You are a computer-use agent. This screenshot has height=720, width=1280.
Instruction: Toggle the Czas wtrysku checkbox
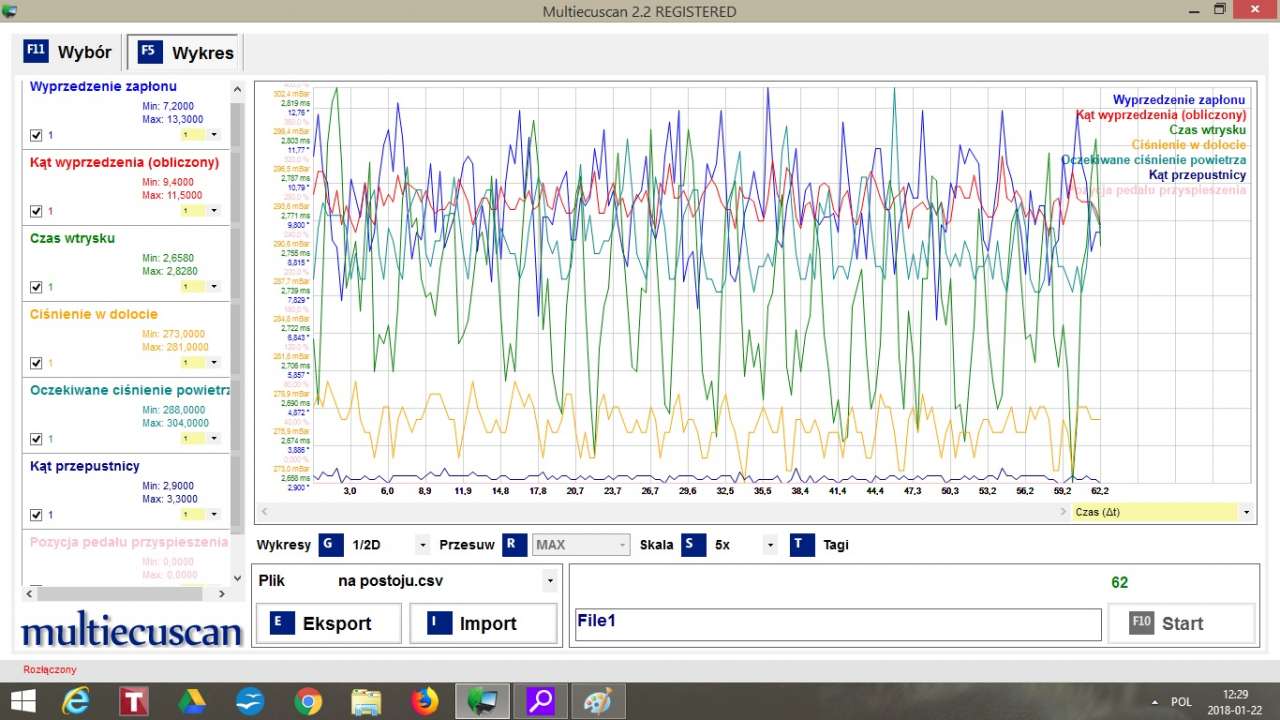[x=36, y=287]
